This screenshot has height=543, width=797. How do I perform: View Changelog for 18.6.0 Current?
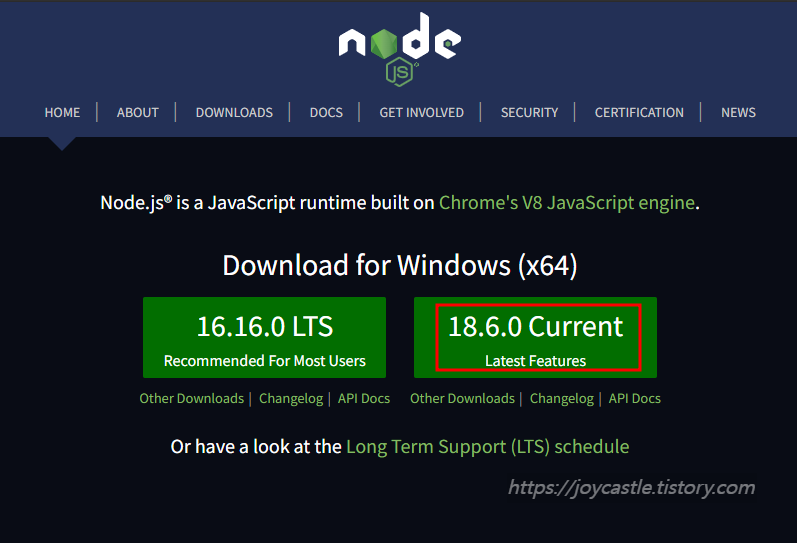tap(562, 399)
